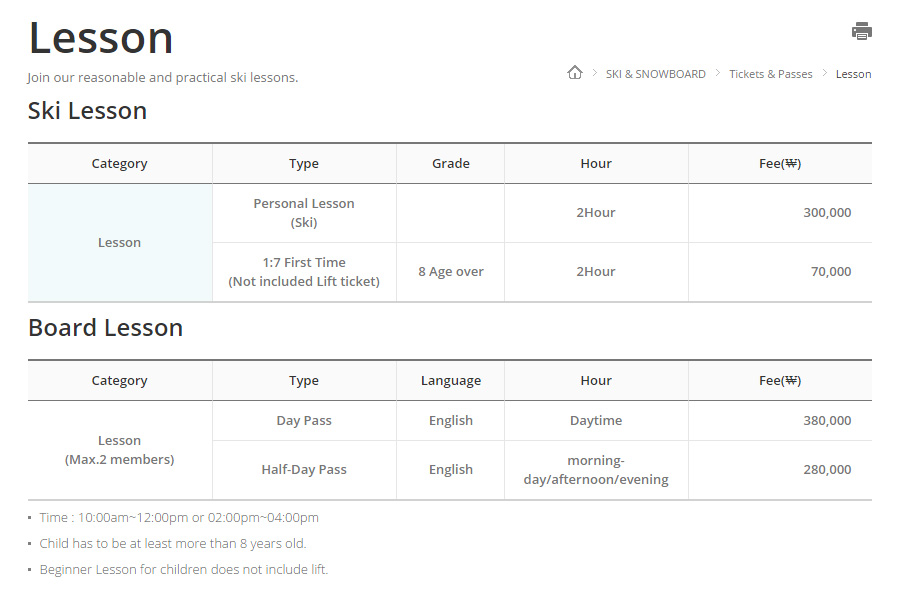
Task: Go to home via breadcrumb house icon
Action: (x=574, y=73)
